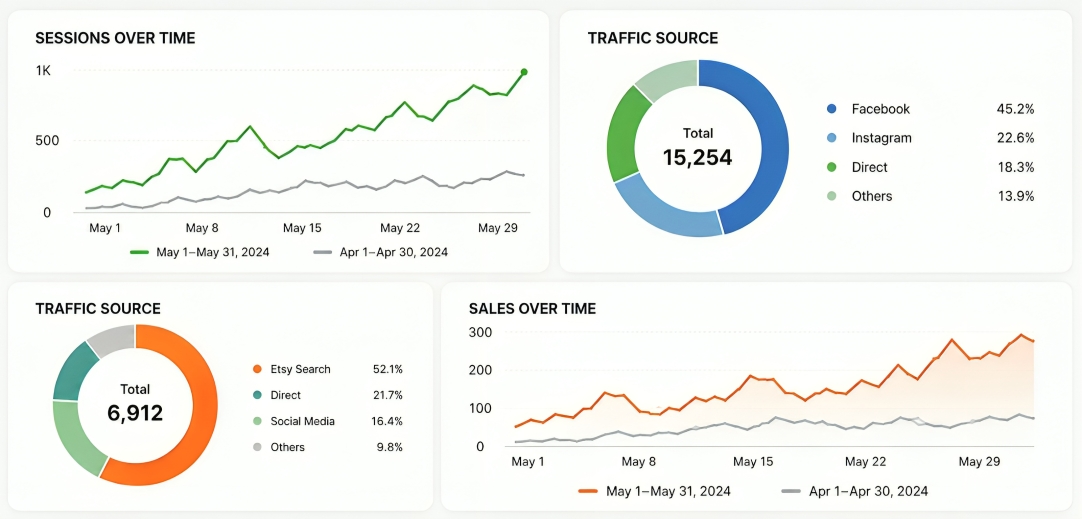This screenshot has height=519, width=1082.
Task: Select Direct in the 15,254-total traffic legend
Action: [869, 167]
